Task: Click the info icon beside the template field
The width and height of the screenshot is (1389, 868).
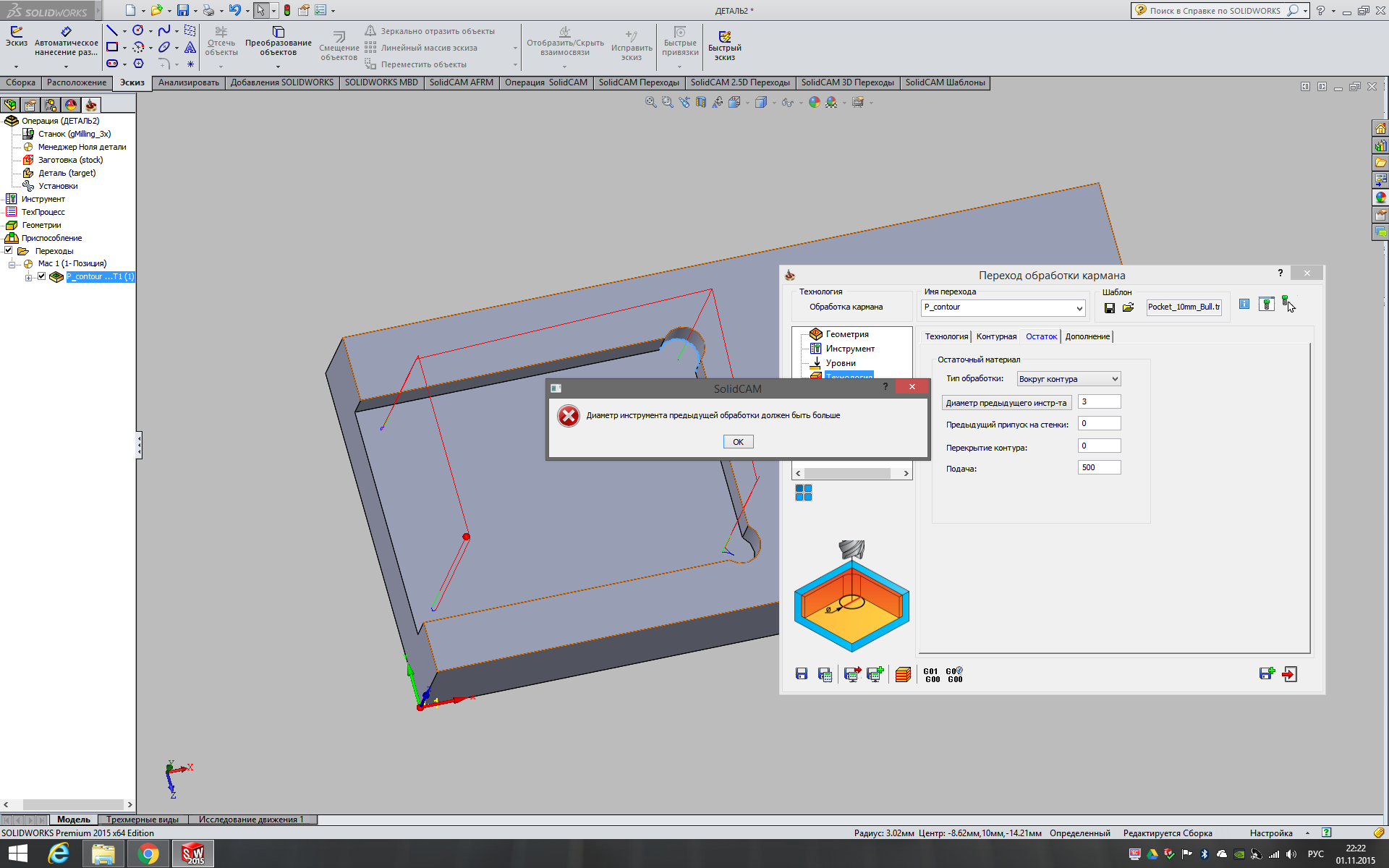Action: (x=1244, y=305)
